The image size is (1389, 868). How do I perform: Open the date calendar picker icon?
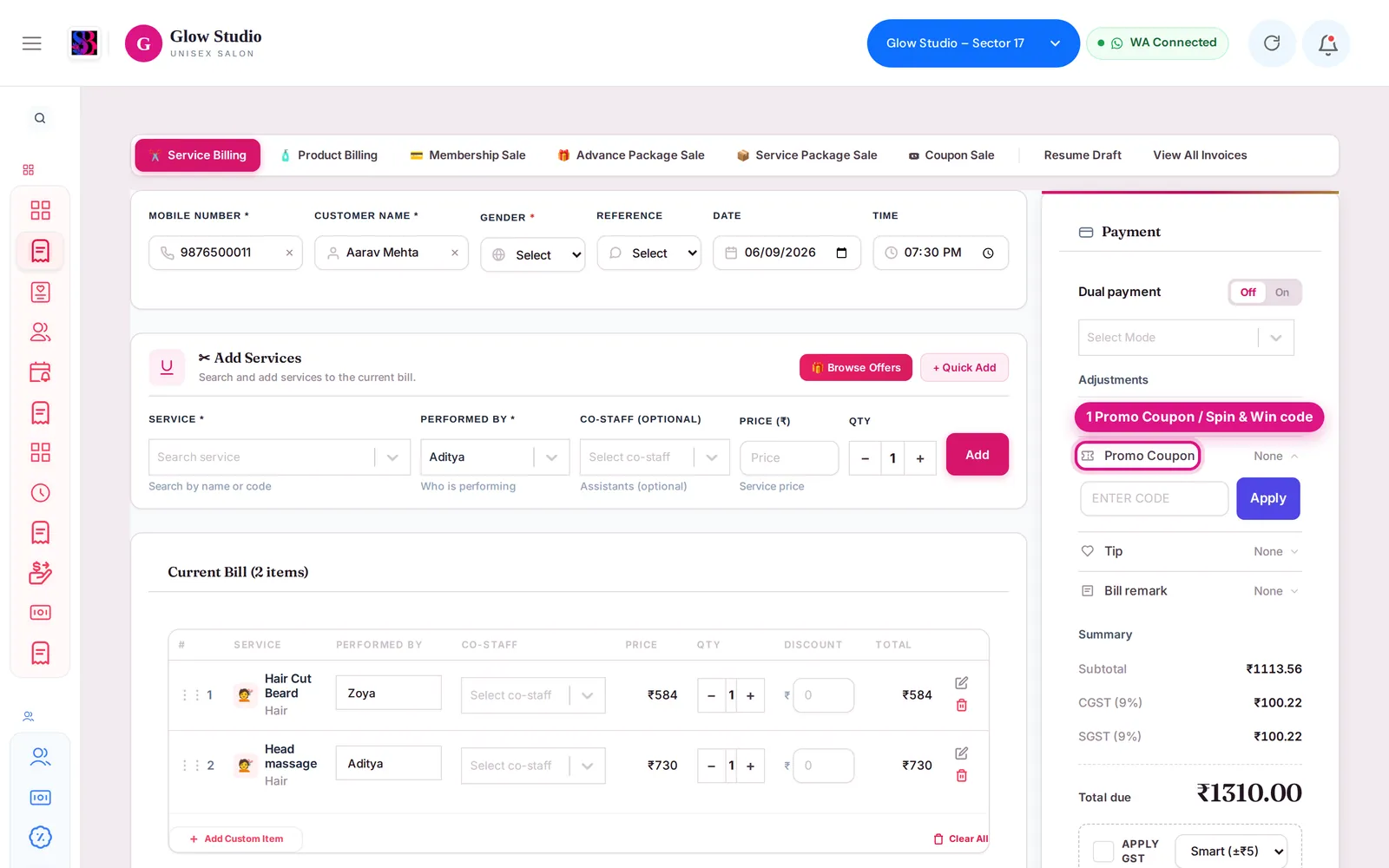tap(841, 253)
